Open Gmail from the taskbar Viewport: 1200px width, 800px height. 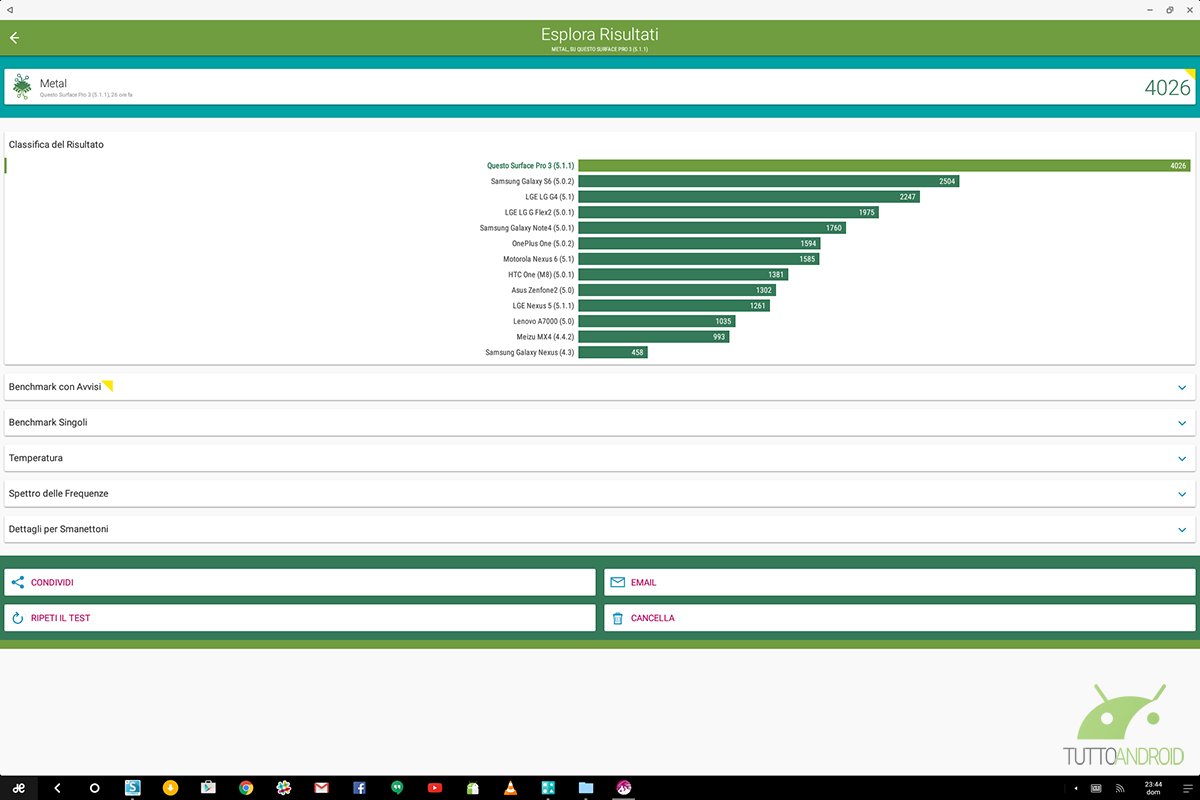(x=321, y=788)
